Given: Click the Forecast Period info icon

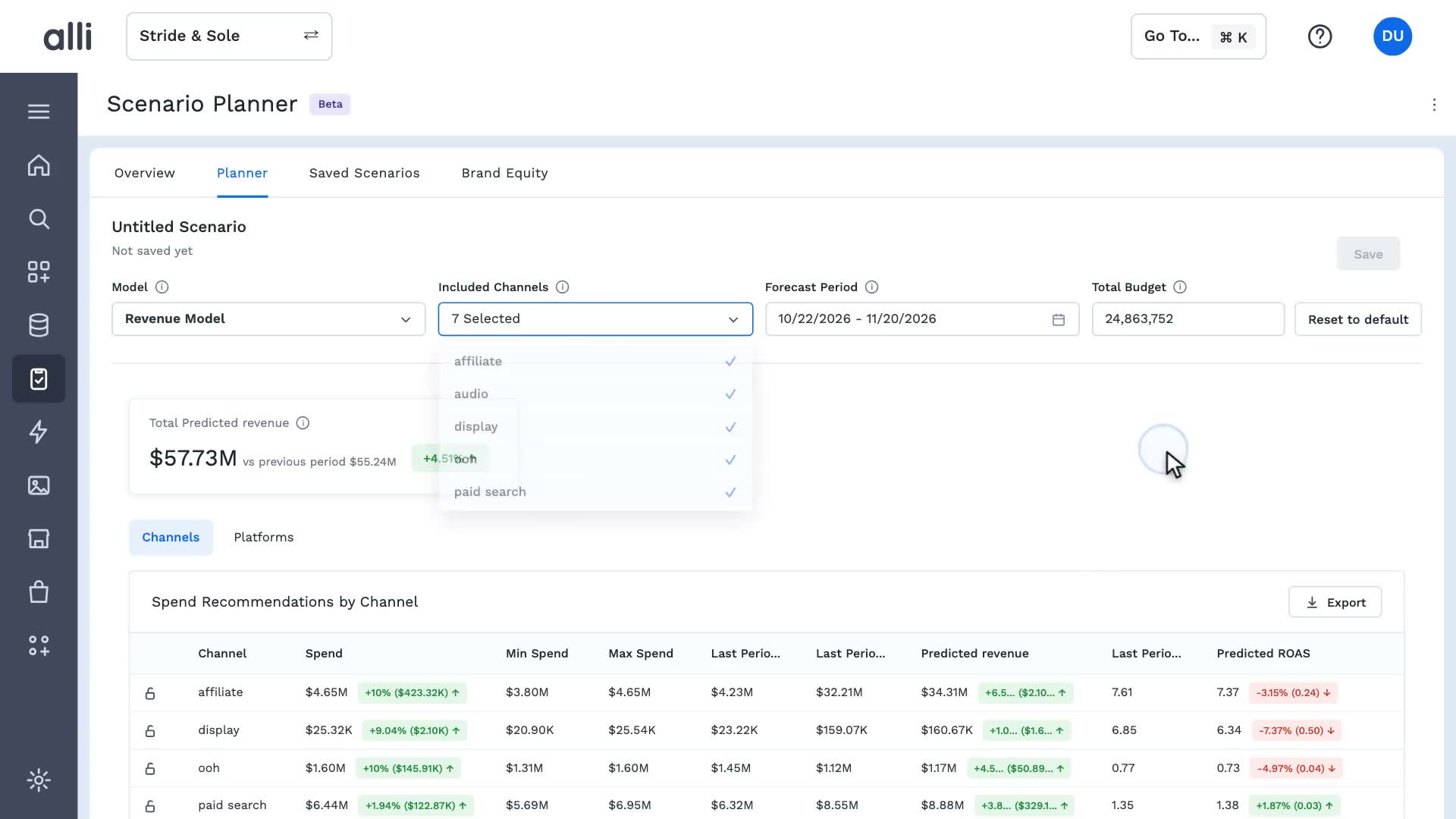Looking at the screenshot, I should click(871, 287).
